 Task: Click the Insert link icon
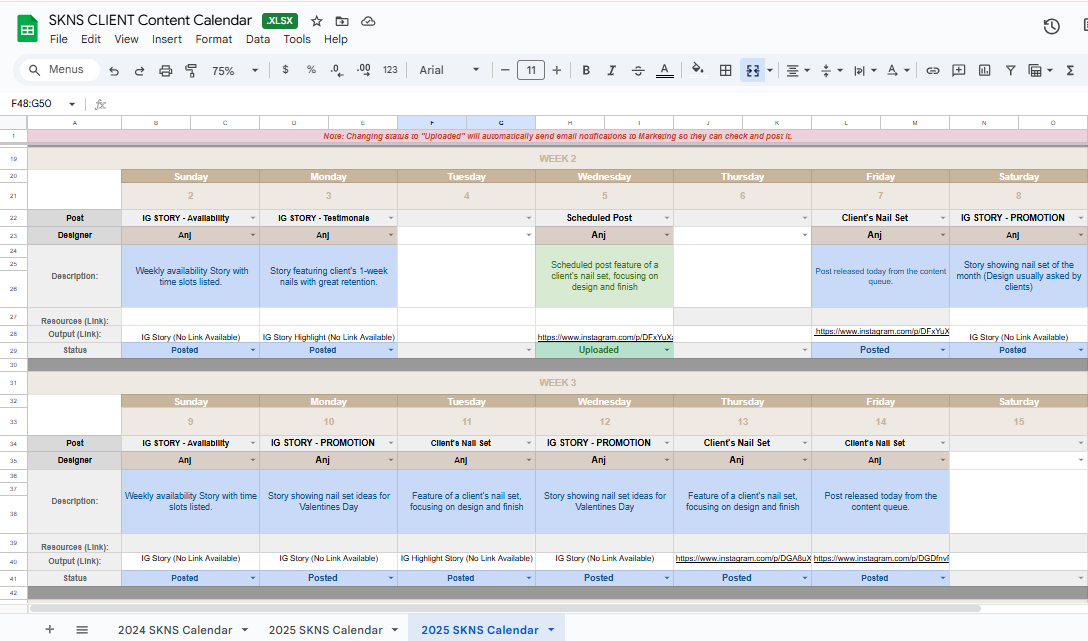click(x=933, y=71)
